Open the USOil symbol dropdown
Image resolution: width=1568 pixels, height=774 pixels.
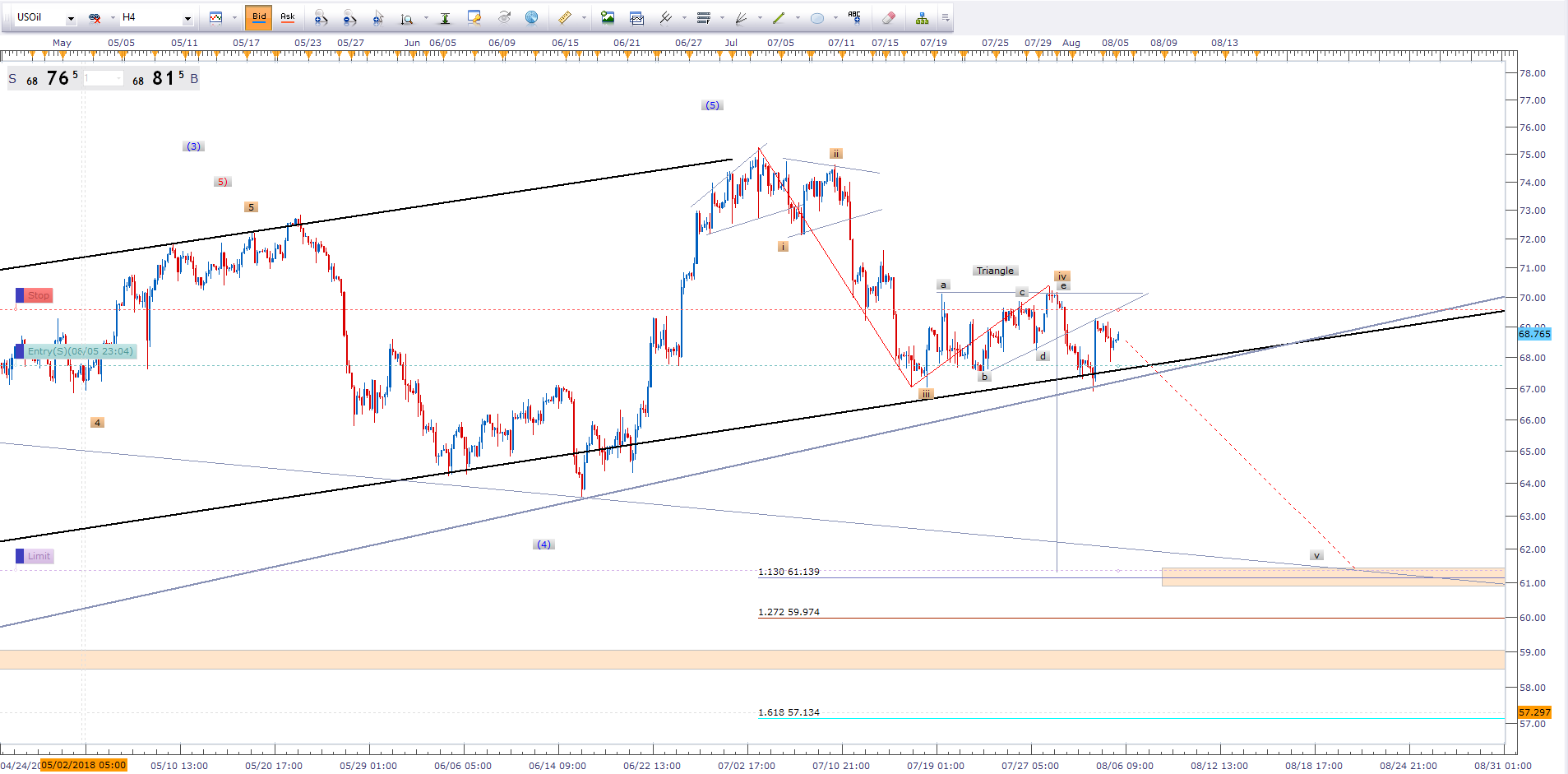(71, 18)
